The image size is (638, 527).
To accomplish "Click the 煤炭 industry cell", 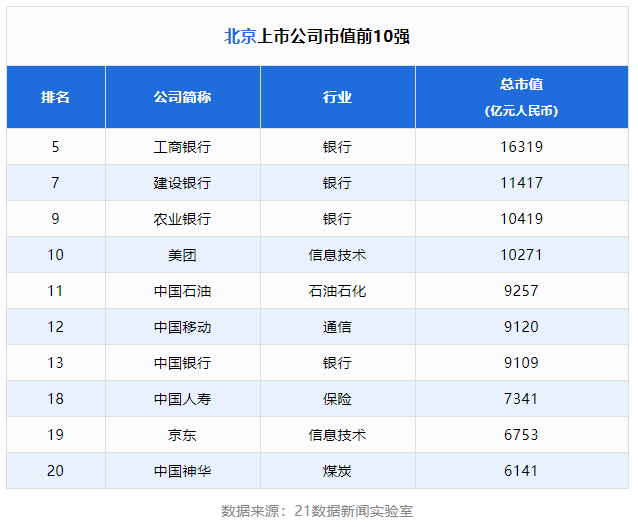I will point(337,471).
